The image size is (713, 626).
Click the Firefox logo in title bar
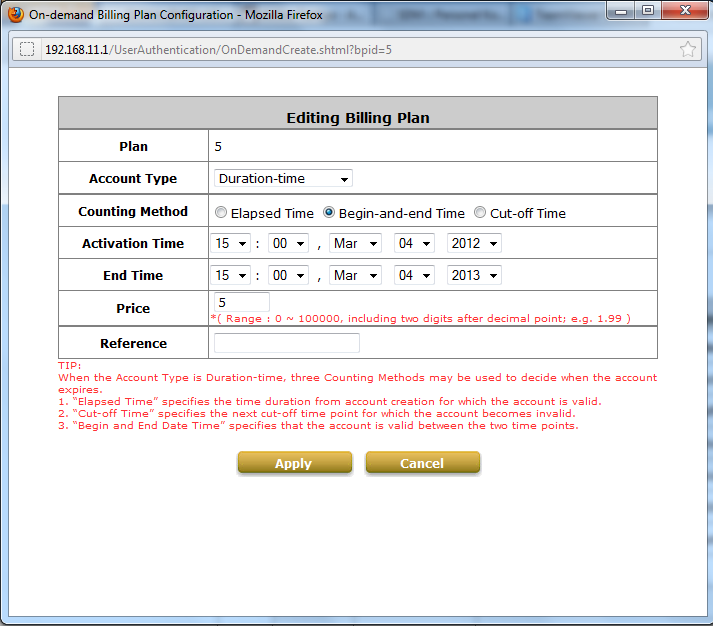(15, 15)
